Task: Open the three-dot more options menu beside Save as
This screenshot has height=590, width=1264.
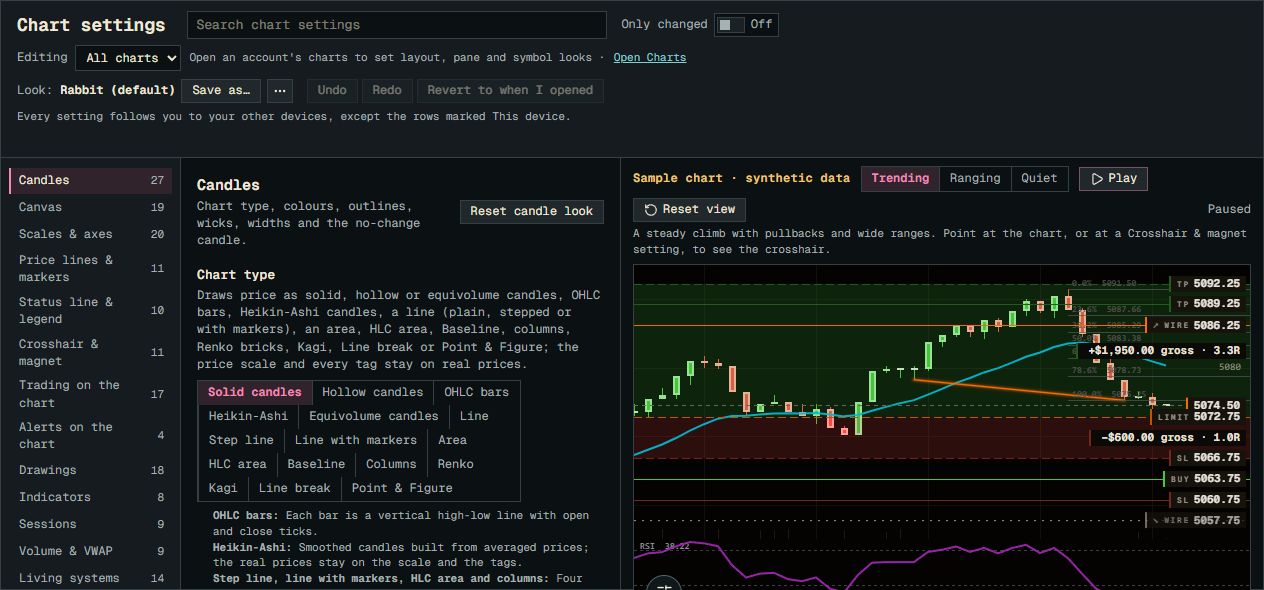Action: click(281, 90)
